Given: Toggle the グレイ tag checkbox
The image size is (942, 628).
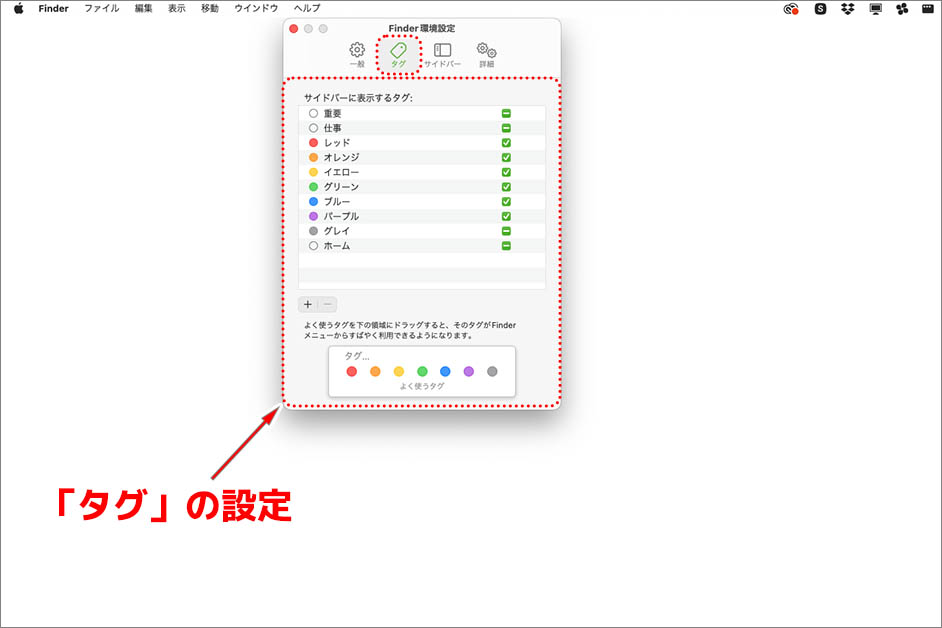Looking at the screenshot, I should click(506, 231).
